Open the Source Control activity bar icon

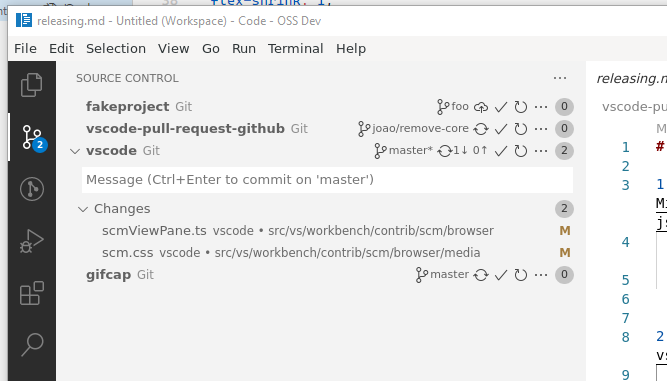point(32,137)
